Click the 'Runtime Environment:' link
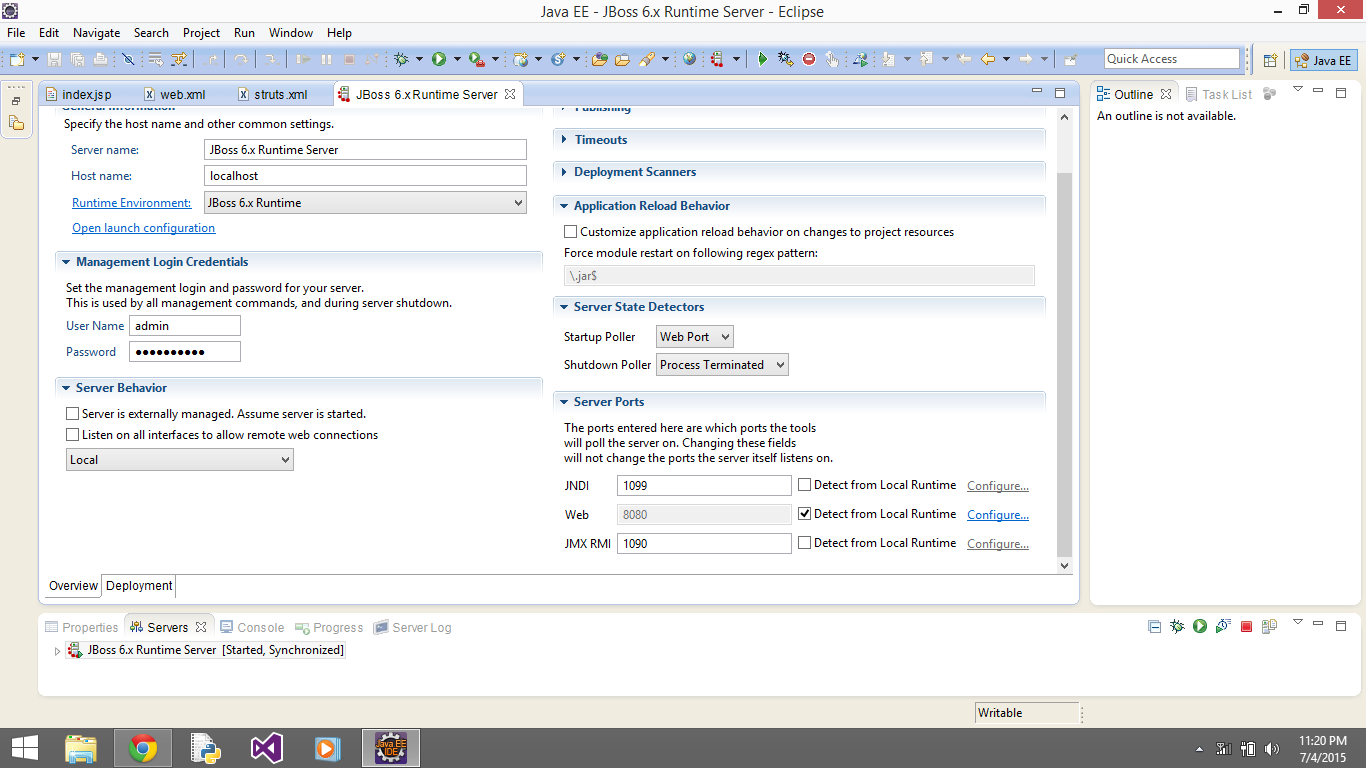 pyautogui.click(x=131, y=203)
